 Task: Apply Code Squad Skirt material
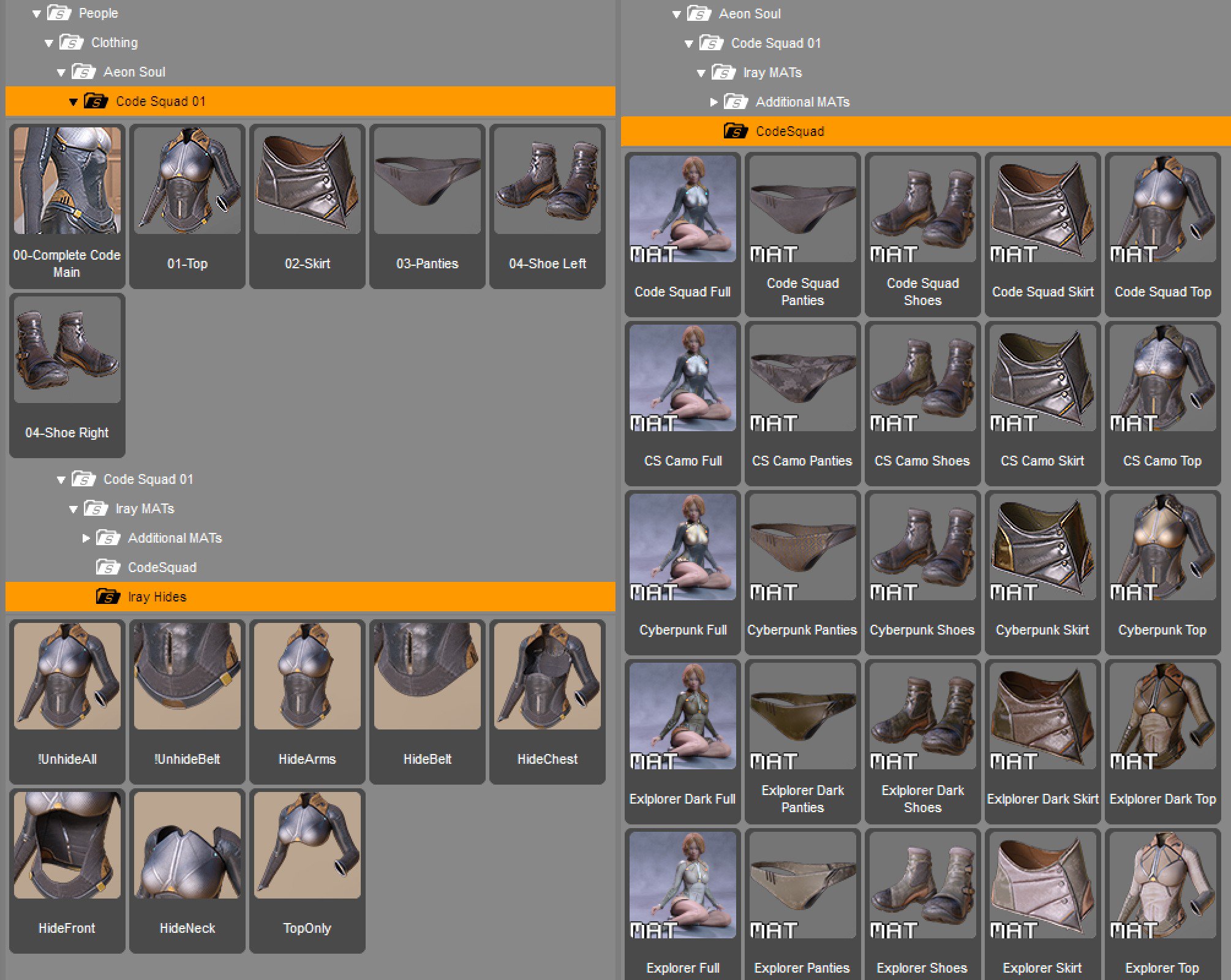tap(1043, 234)
